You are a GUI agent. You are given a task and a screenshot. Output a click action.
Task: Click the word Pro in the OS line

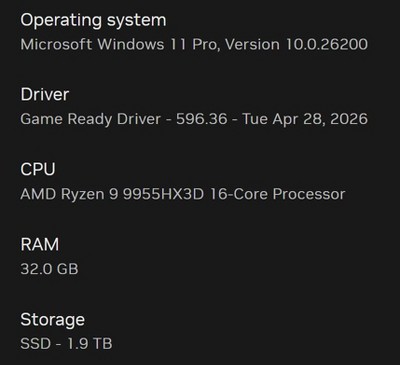206,45
